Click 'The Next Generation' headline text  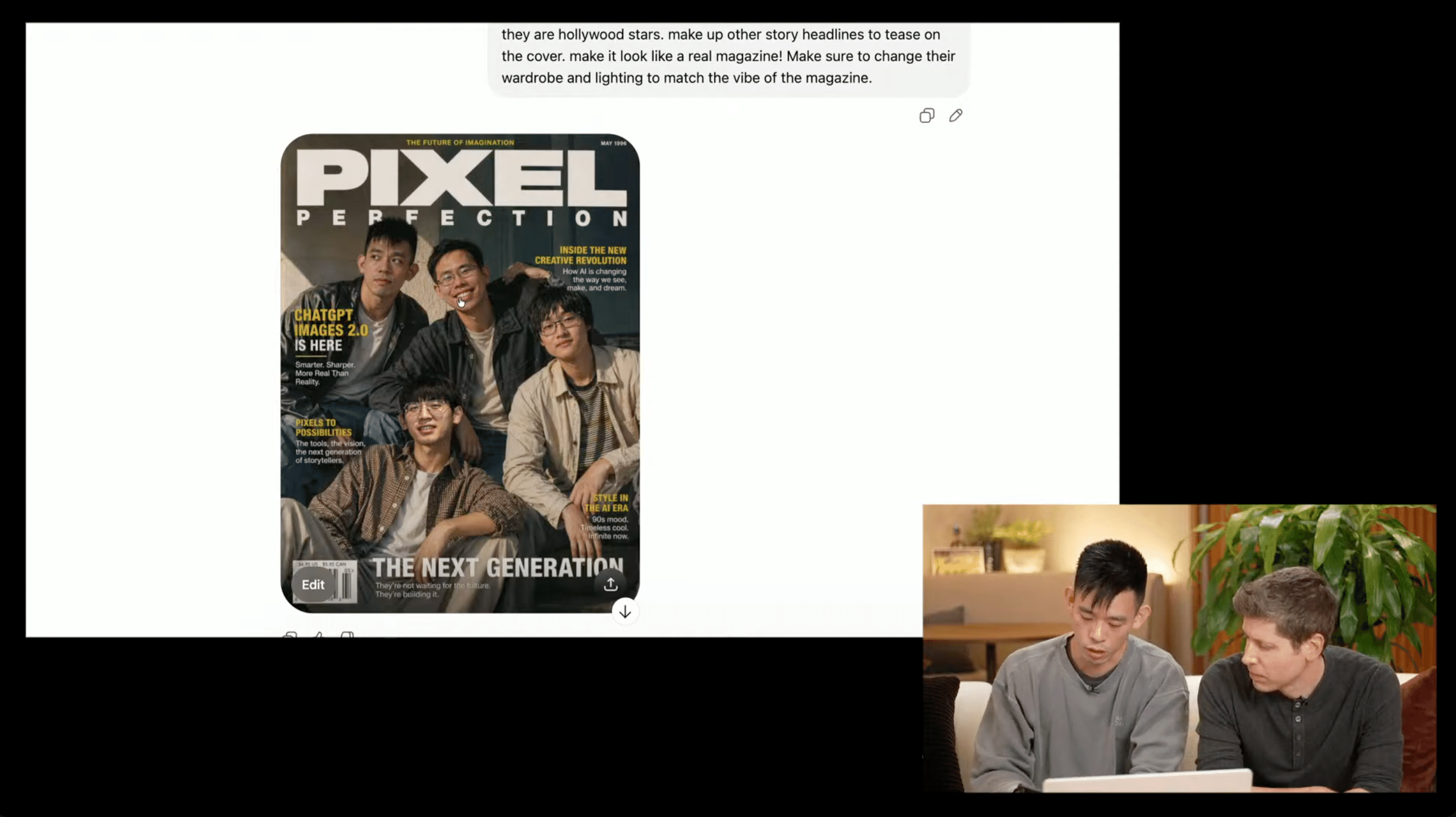pos(497,568)
